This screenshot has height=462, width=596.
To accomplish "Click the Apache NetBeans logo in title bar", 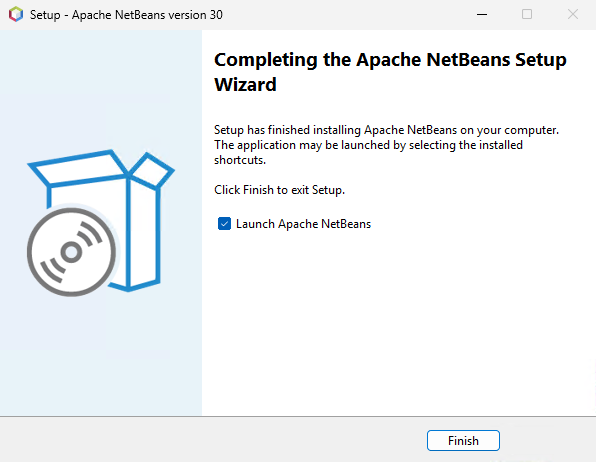I will [x=16, y=14].
